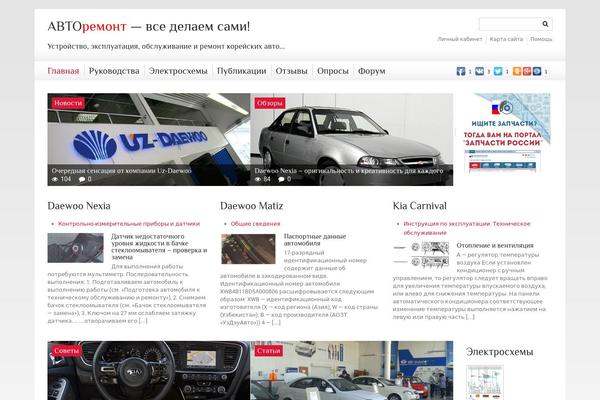Click the view count 84
600x400 pixels.
click(267, 179)
